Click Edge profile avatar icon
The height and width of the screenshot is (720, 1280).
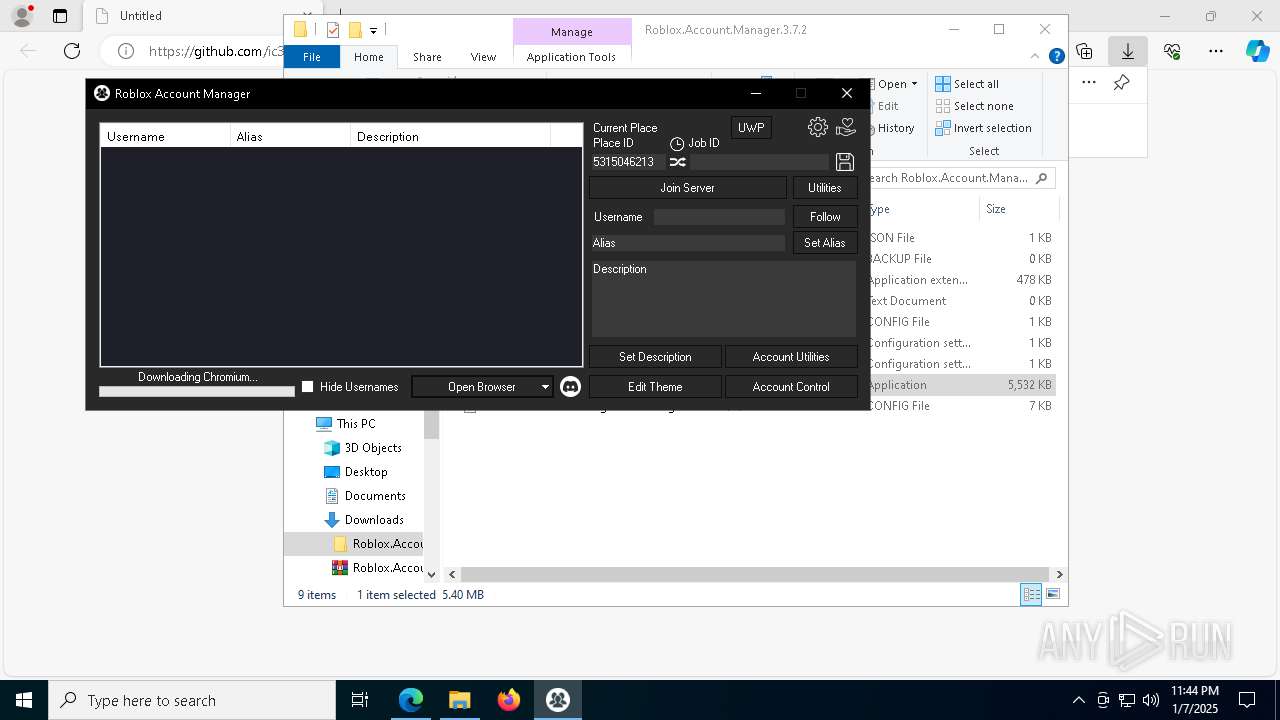point(22,16)
